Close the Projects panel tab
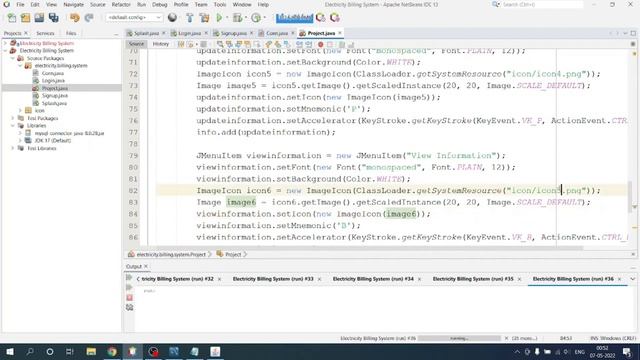The width and height of the screenshot is (640, 360). pyautogui.click(x=26, y=33)
